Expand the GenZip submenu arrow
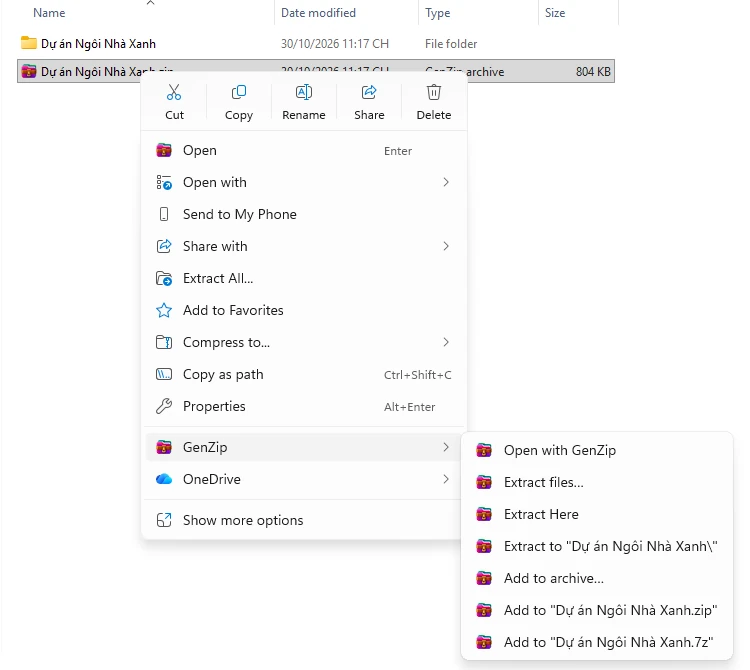 pyautogui.click(x=446, y=447)
